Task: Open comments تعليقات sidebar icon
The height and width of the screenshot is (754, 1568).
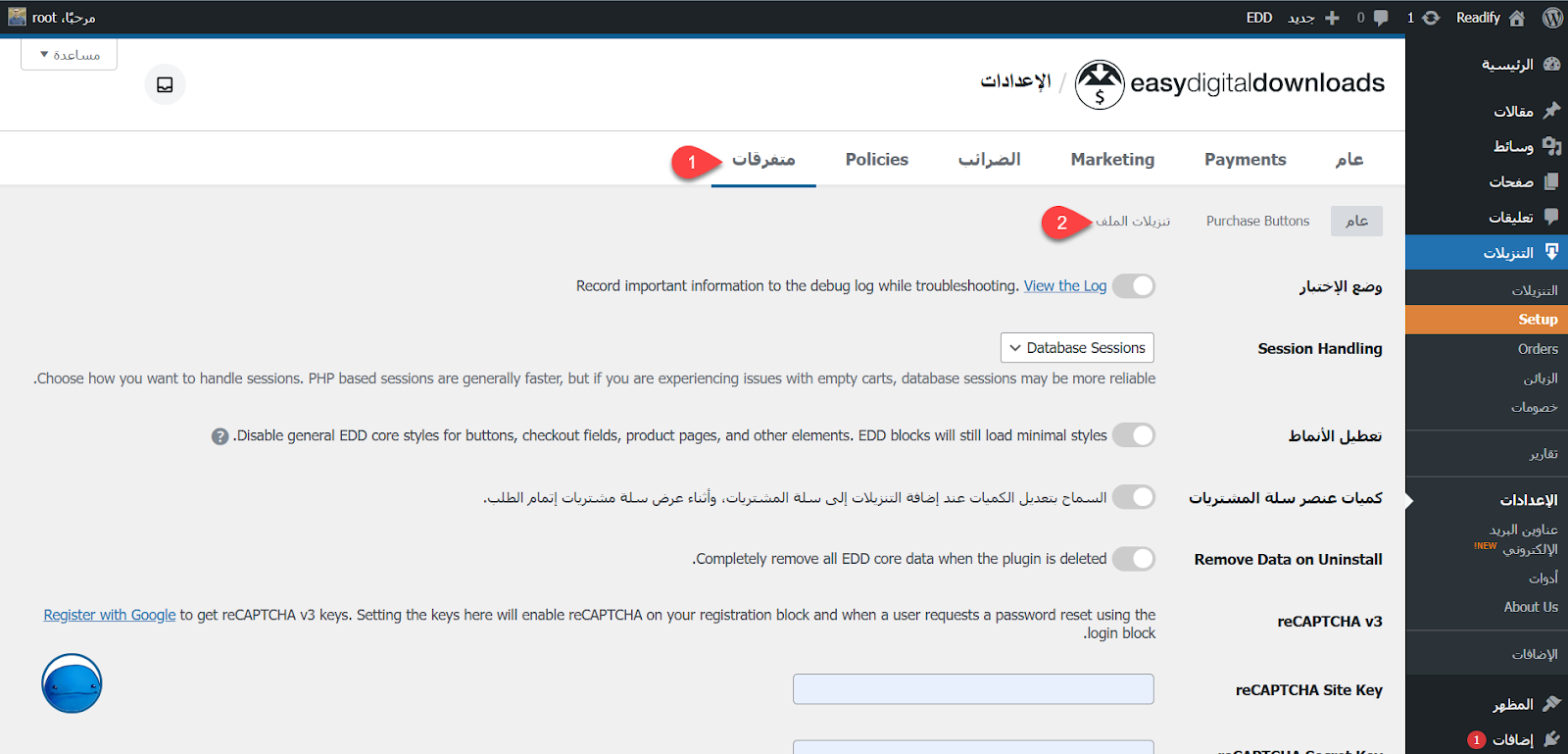Action: coord(1551,216)
